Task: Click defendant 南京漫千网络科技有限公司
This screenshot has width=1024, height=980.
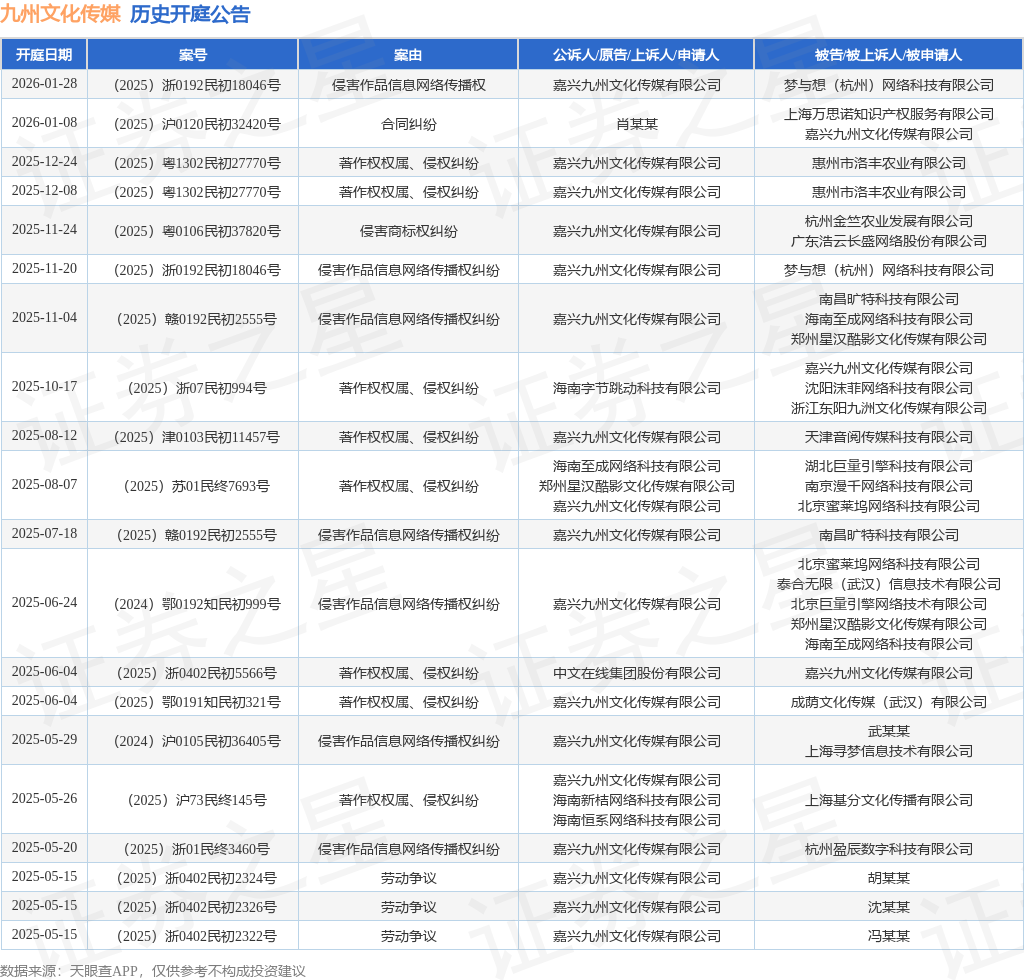Action: coord(889,486)
